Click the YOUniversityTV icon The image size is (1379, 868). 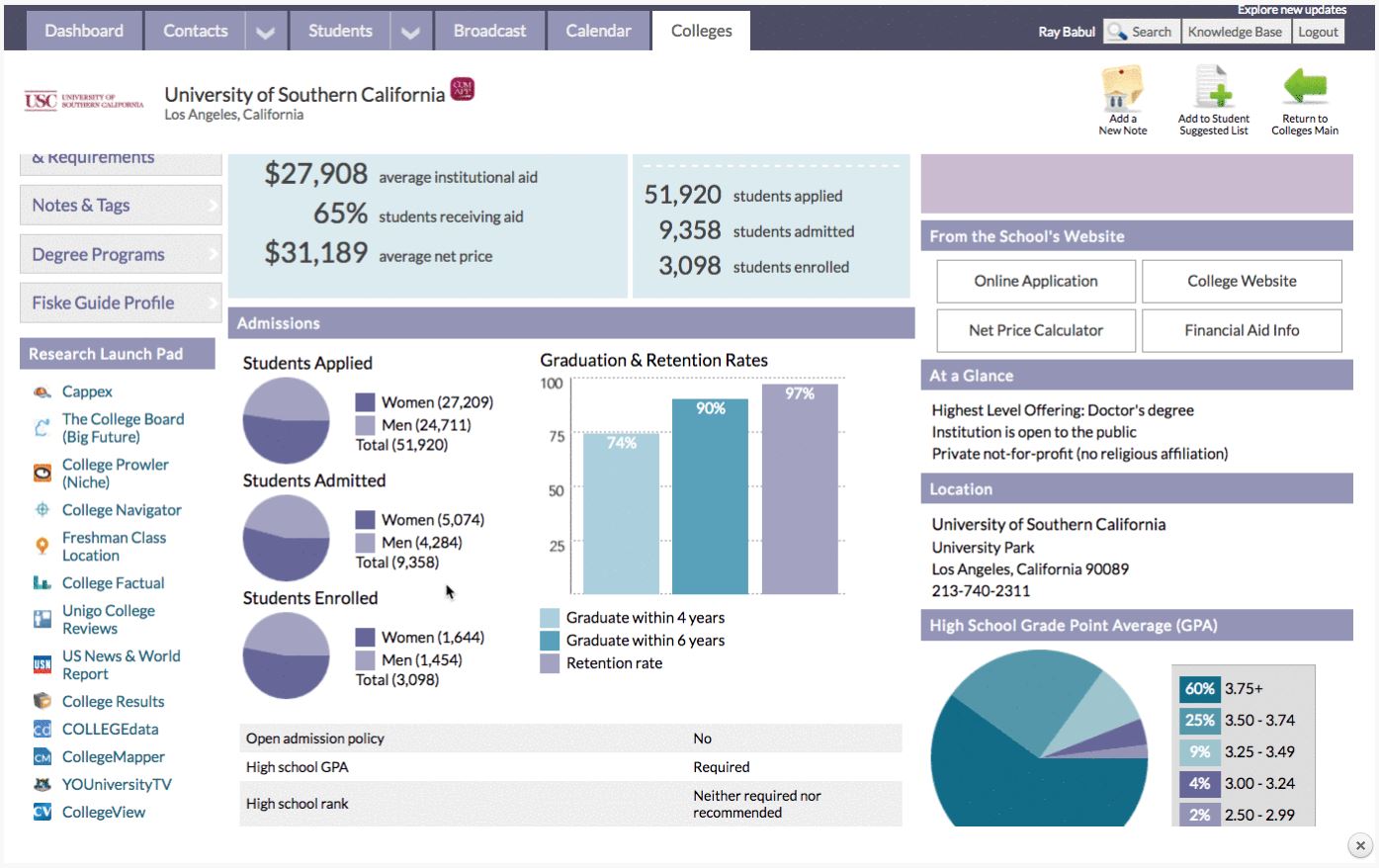tap(42, 785)
